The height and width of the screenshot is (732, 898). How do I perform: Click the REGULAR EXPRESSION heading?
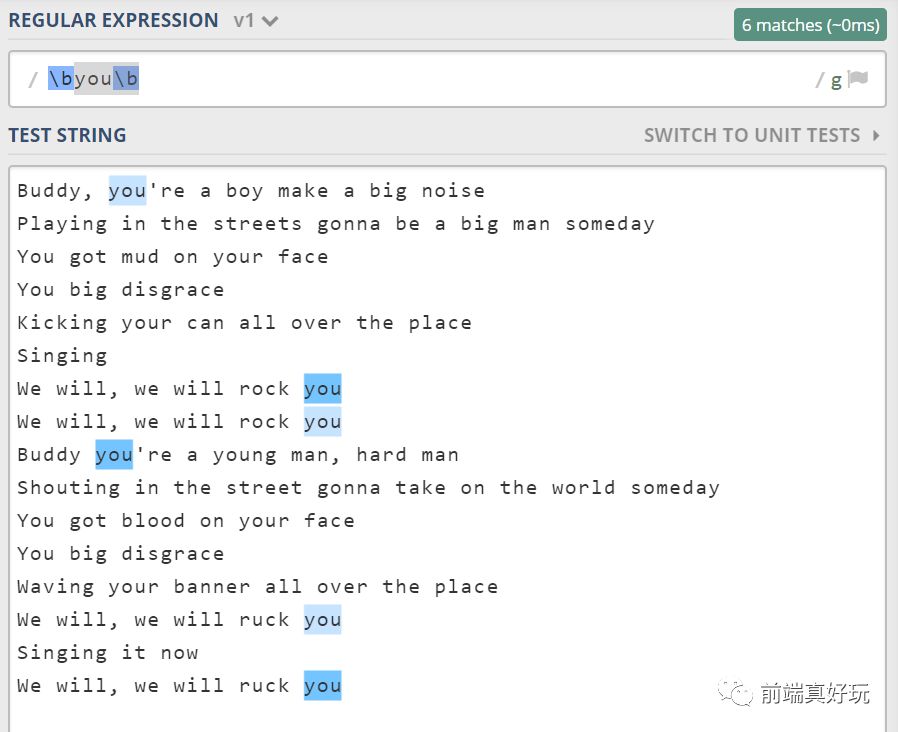click(x=113, y=20)
